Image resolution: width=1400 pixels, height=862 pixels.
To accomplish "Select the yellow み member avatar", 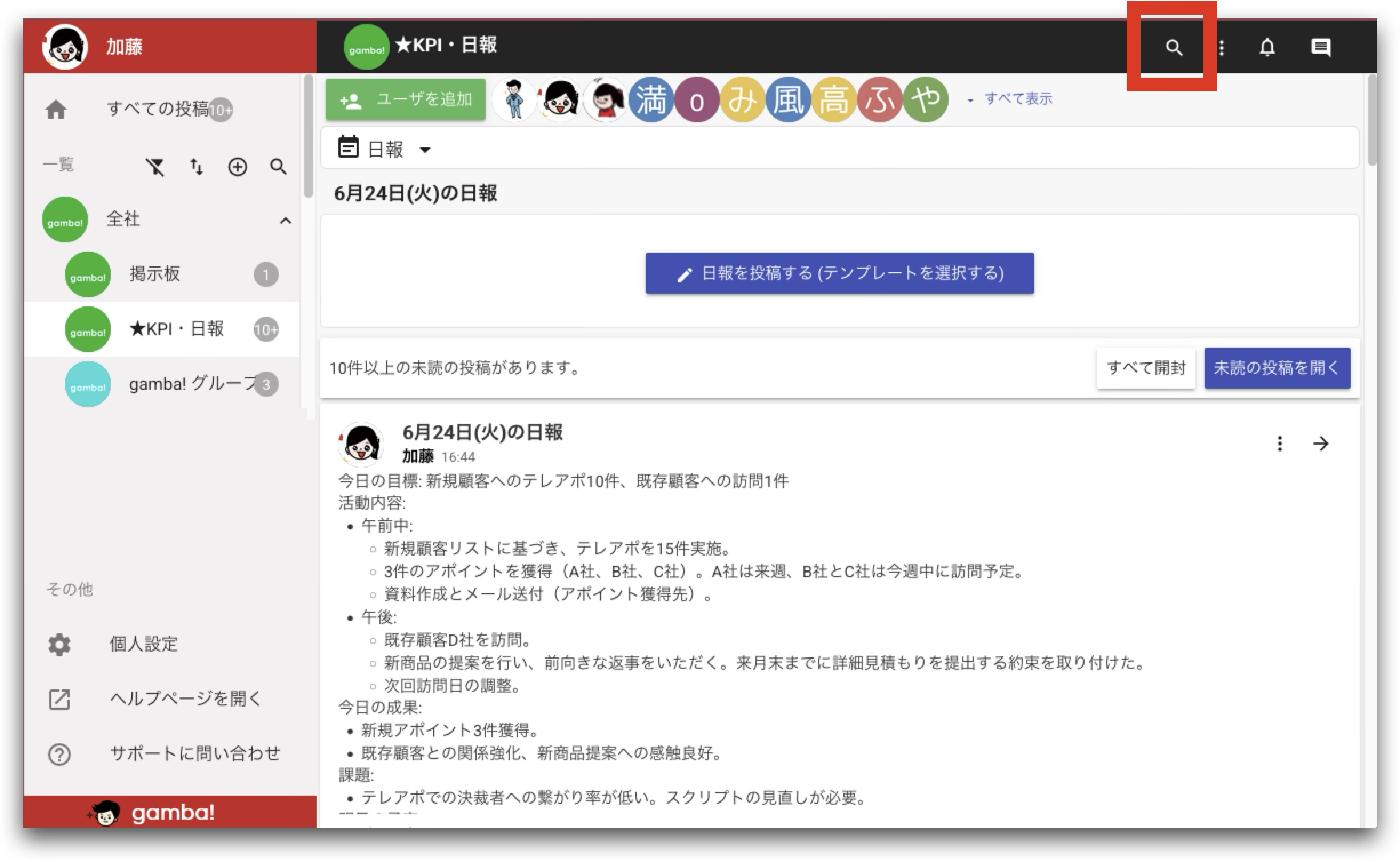I will (x=742, y=99).
